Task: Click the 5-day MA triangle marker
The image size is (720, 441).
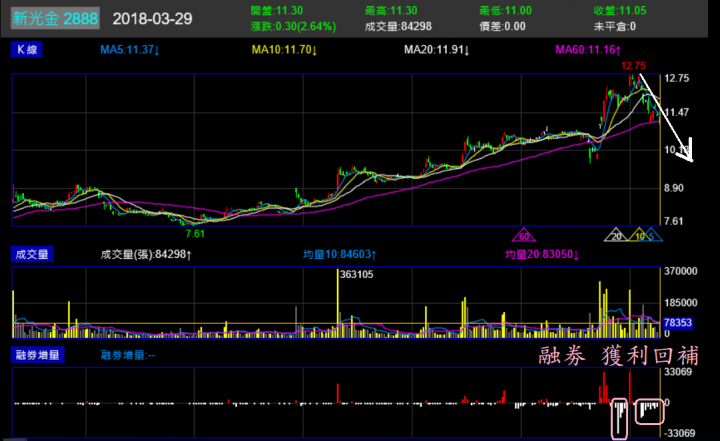Action: click(652, 236)
